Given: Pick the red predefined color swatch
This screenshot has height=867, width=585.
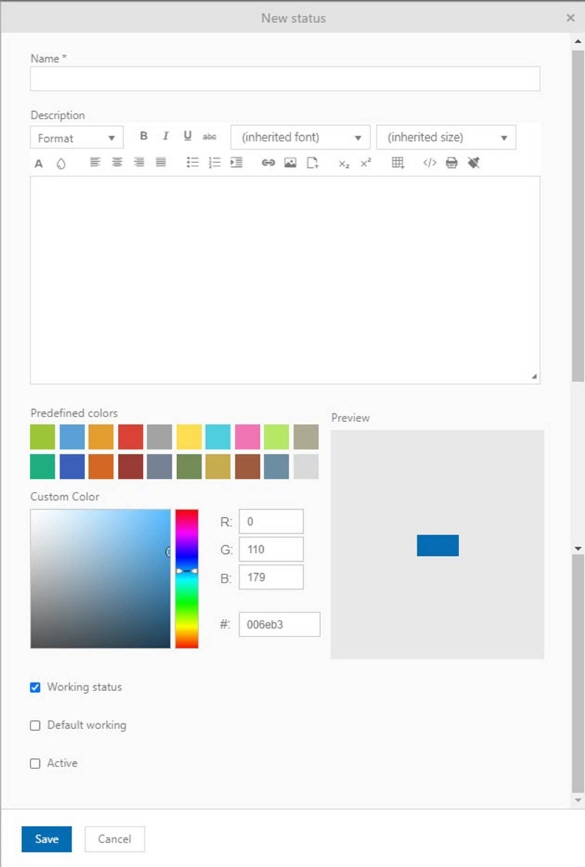Looking at the screenshot, I should (130, 437).
